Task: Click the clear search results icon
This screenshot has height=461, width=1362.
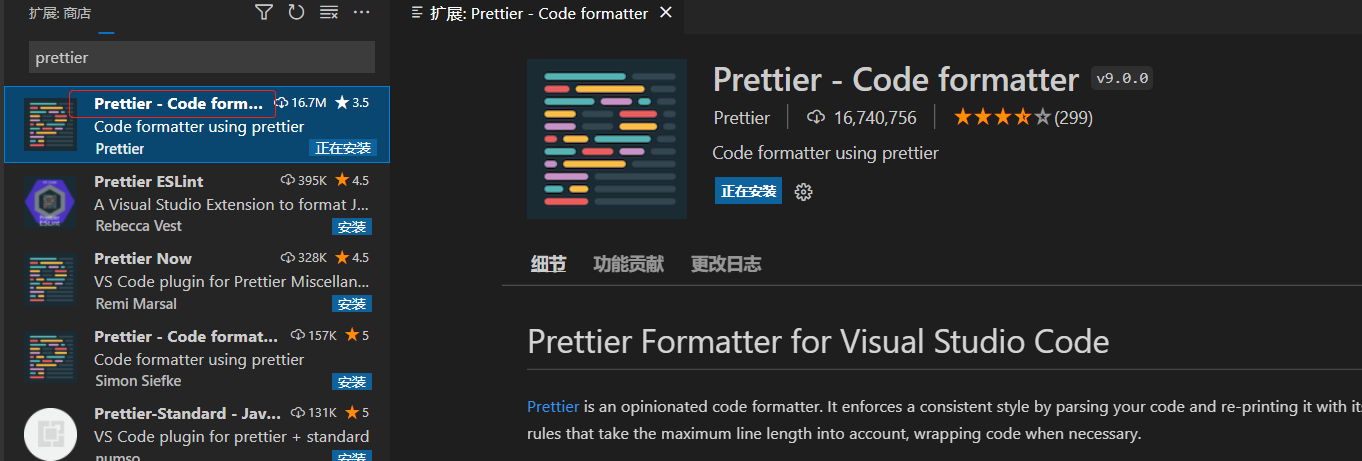Action: click(x=329, y=12)
